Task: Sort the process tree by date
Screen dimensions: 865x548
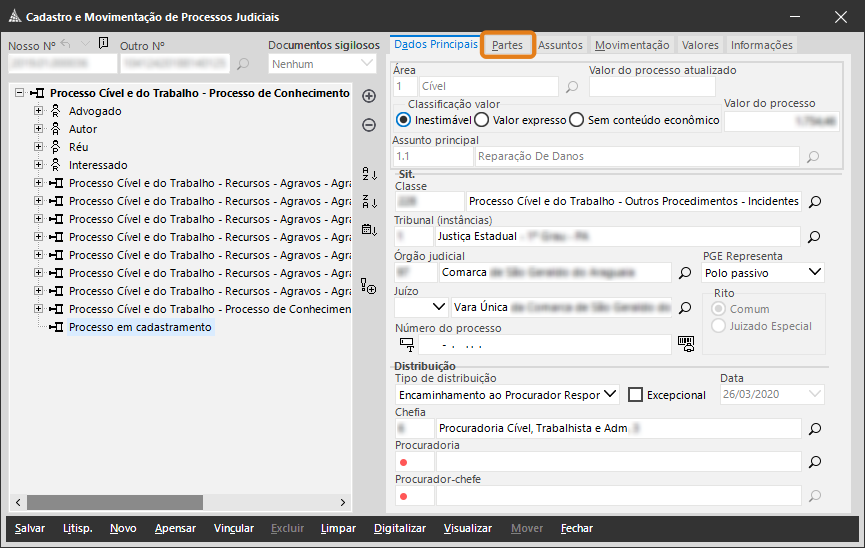Action: 369,229
